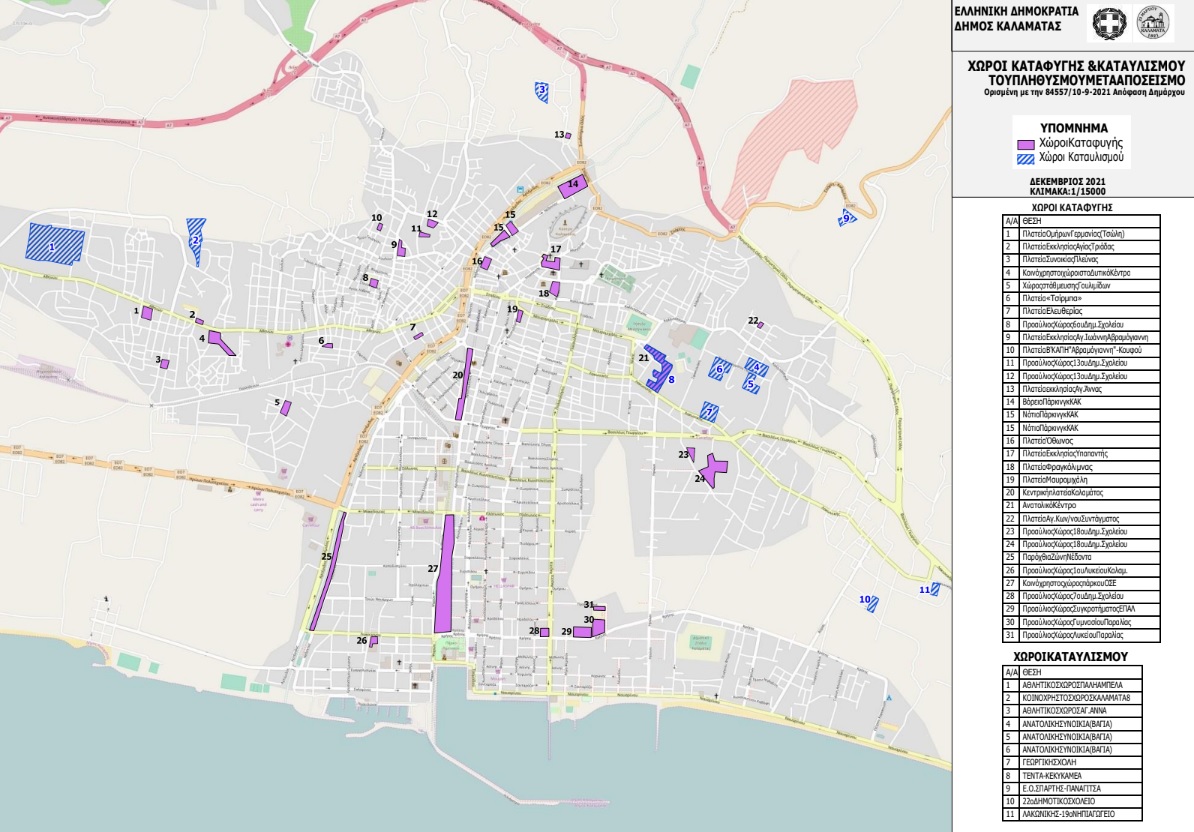Select purple shelter area 24 on map
1194x832 pixels.
(x=713, y=469)
